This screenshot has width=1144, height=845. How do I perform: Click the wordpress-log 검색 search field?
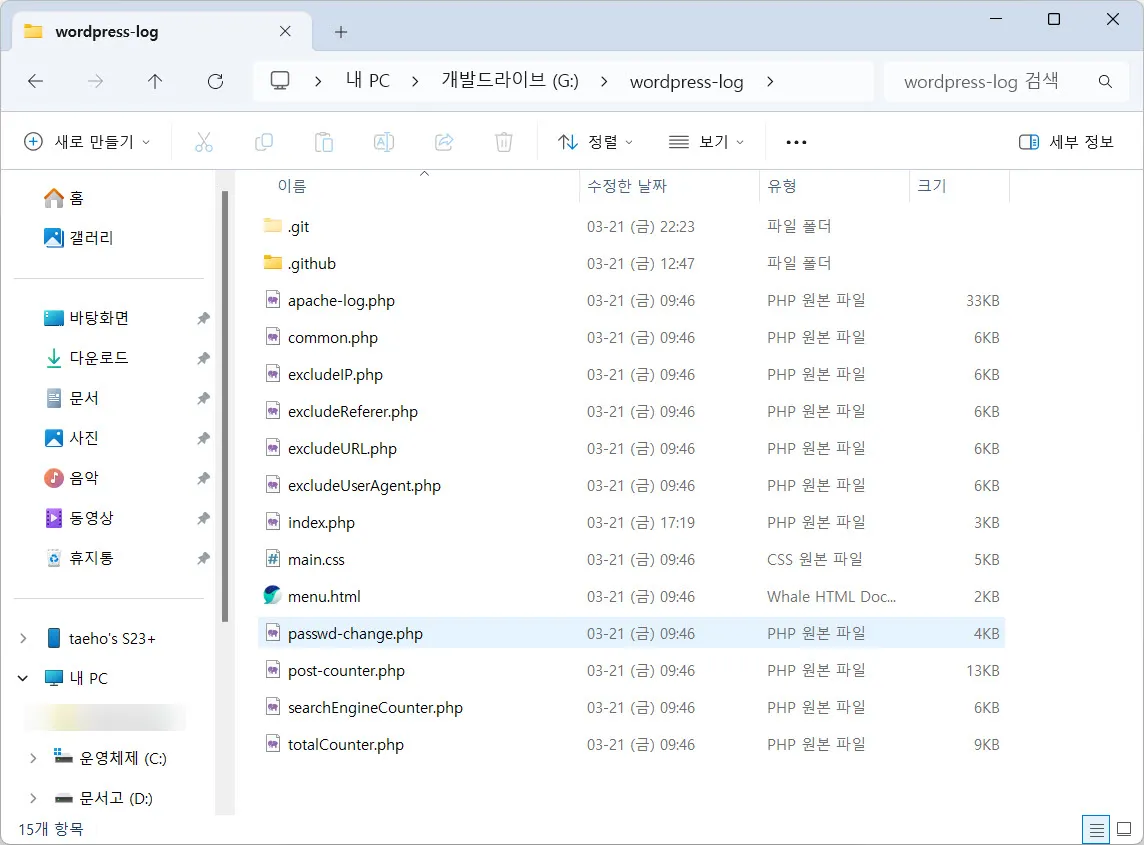(x=990, y=81)
